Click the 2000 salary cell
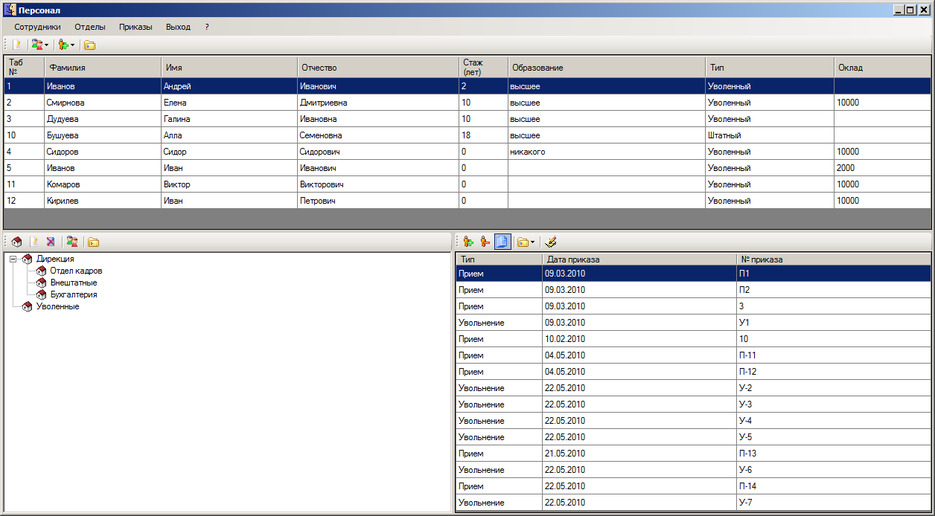The height and width of the screenshot is (516, 935). pyautogui.click(x=882, y=168)
